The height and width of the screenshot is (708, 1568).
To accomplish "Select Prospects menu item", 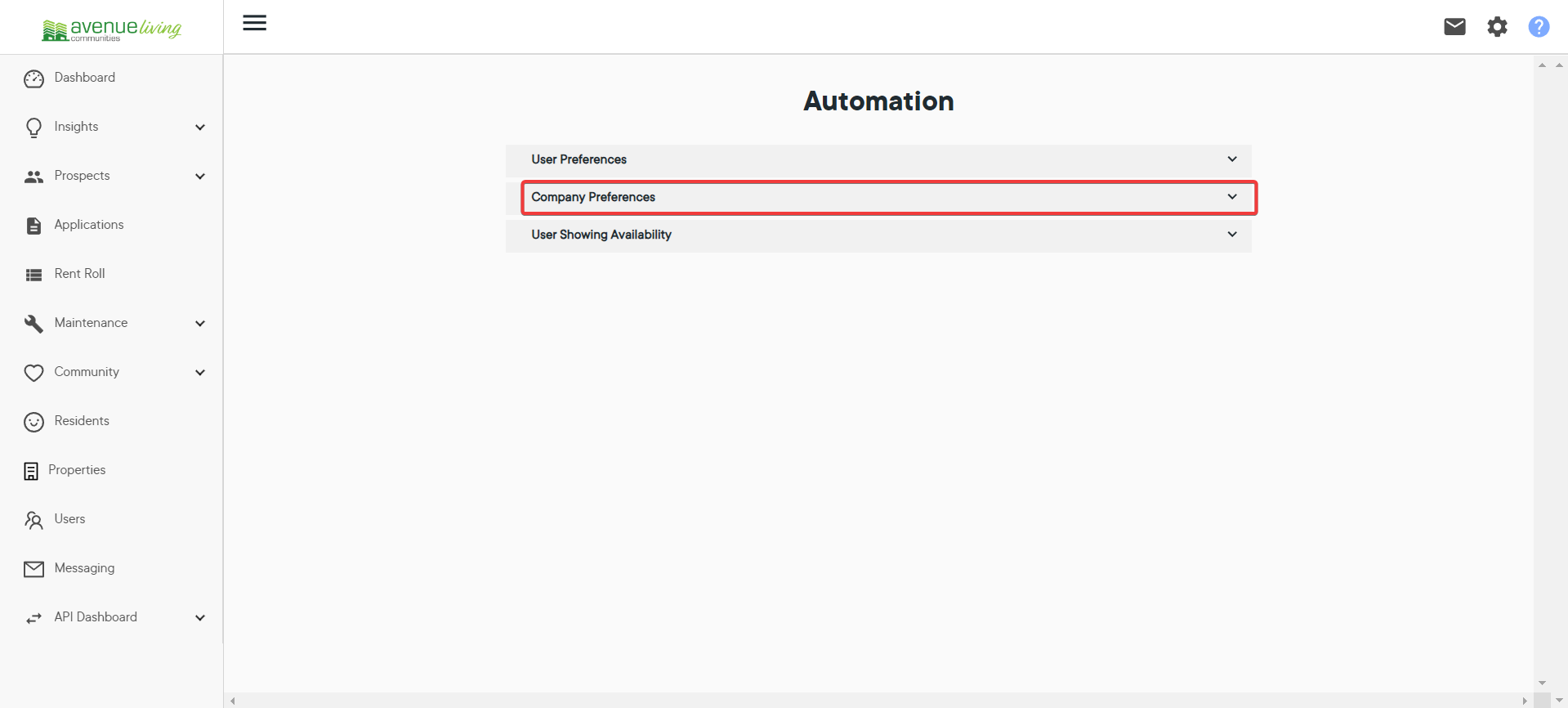I will pos(82,176).
